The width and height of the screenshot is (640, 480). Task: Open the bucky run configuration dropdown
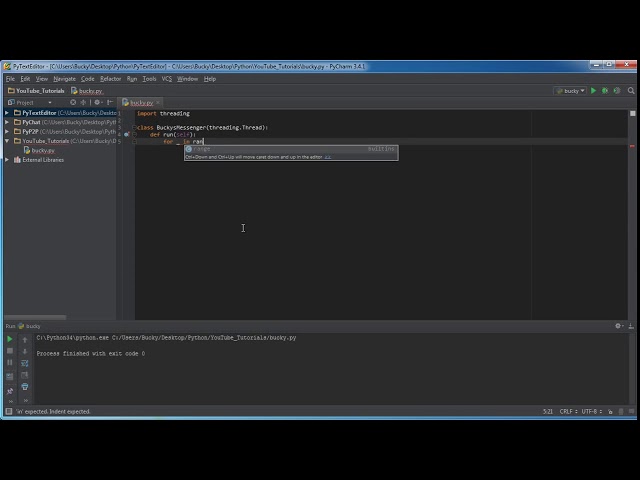[x=571, y=91]
